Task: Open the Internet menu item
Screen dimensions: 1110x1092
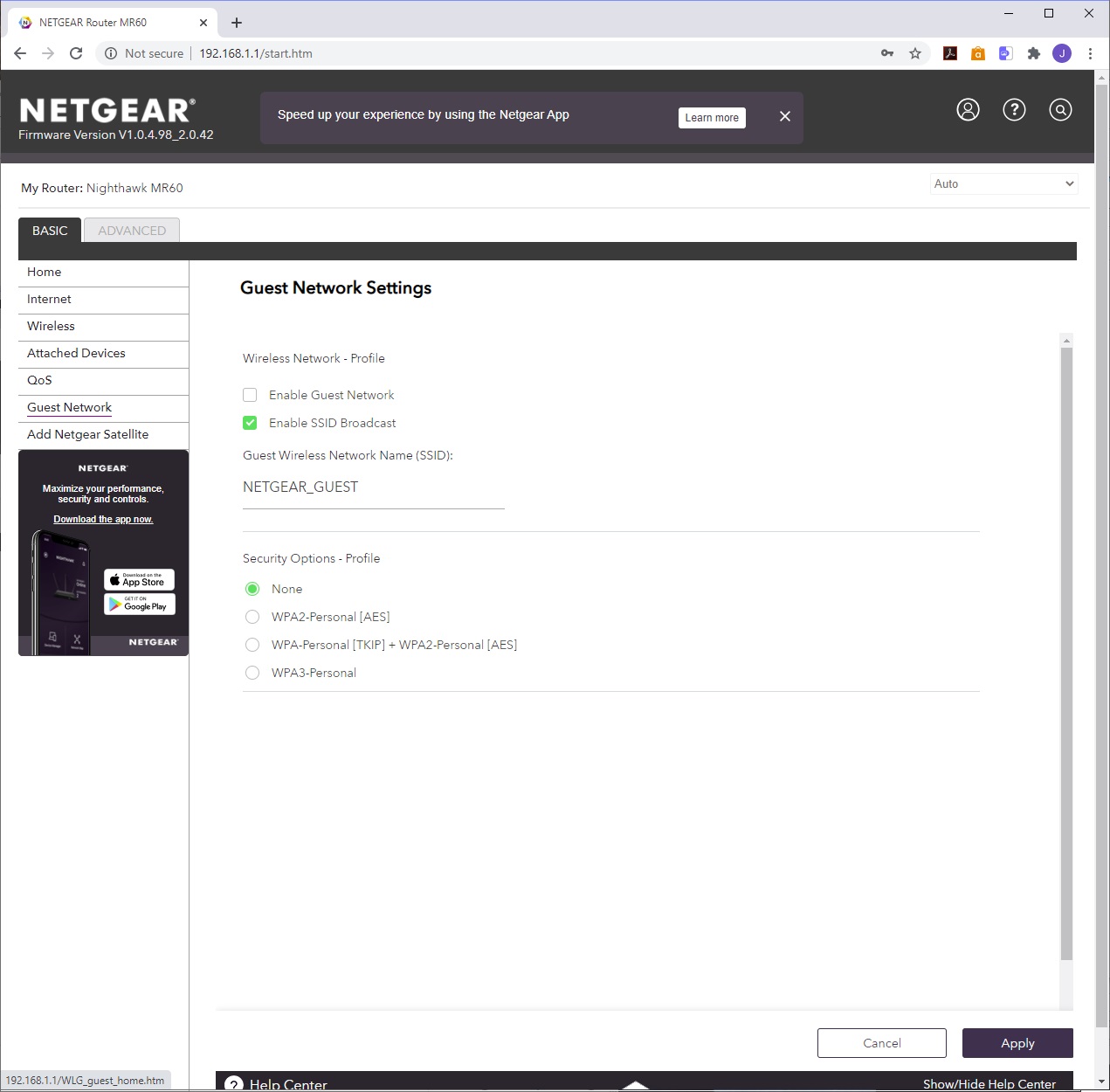Action: coord(103,300)
